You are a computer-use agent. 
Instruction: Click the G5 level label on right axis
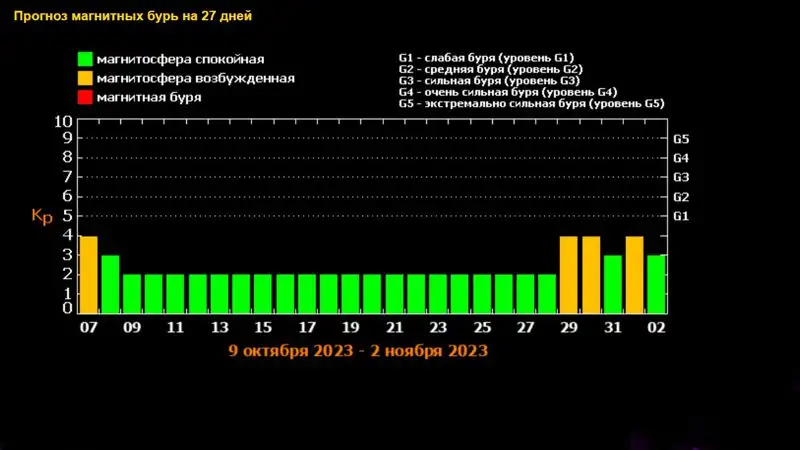coord(681,139)
